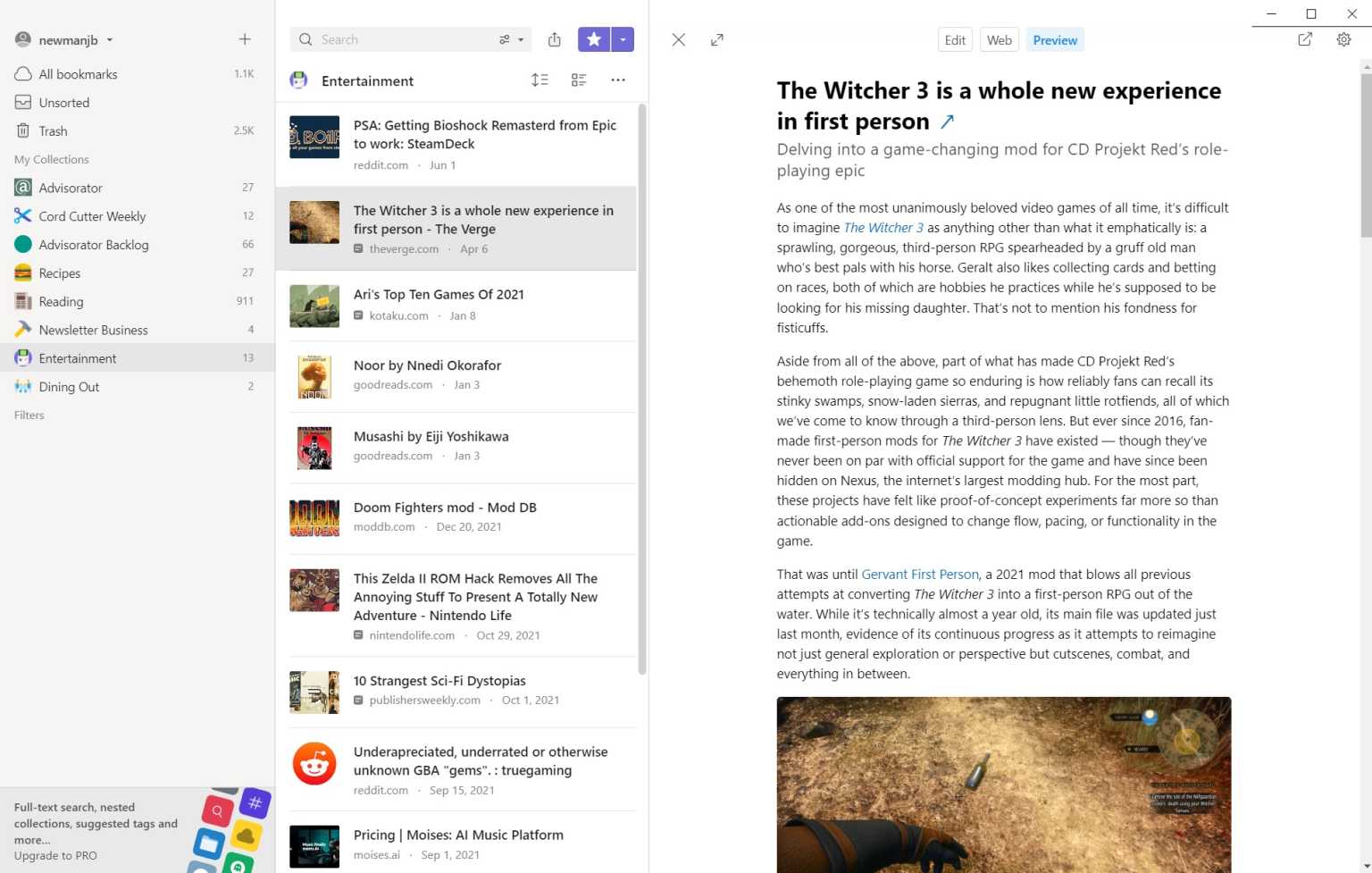
Task: Switch to the Edit tab
Action: (x=954, y=39)
